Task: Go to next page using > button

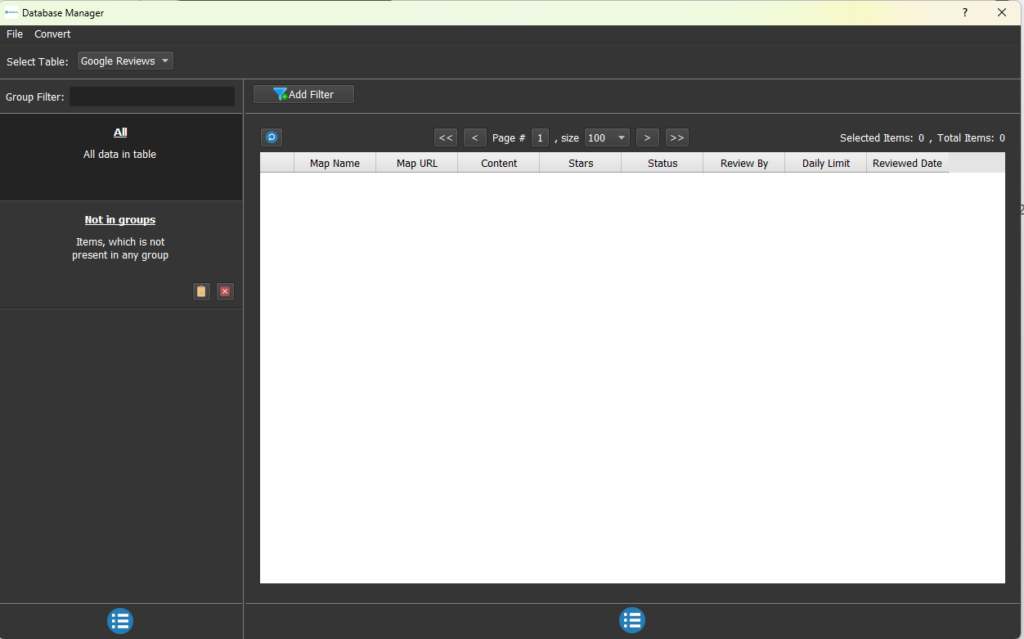Action: point(648,138)
